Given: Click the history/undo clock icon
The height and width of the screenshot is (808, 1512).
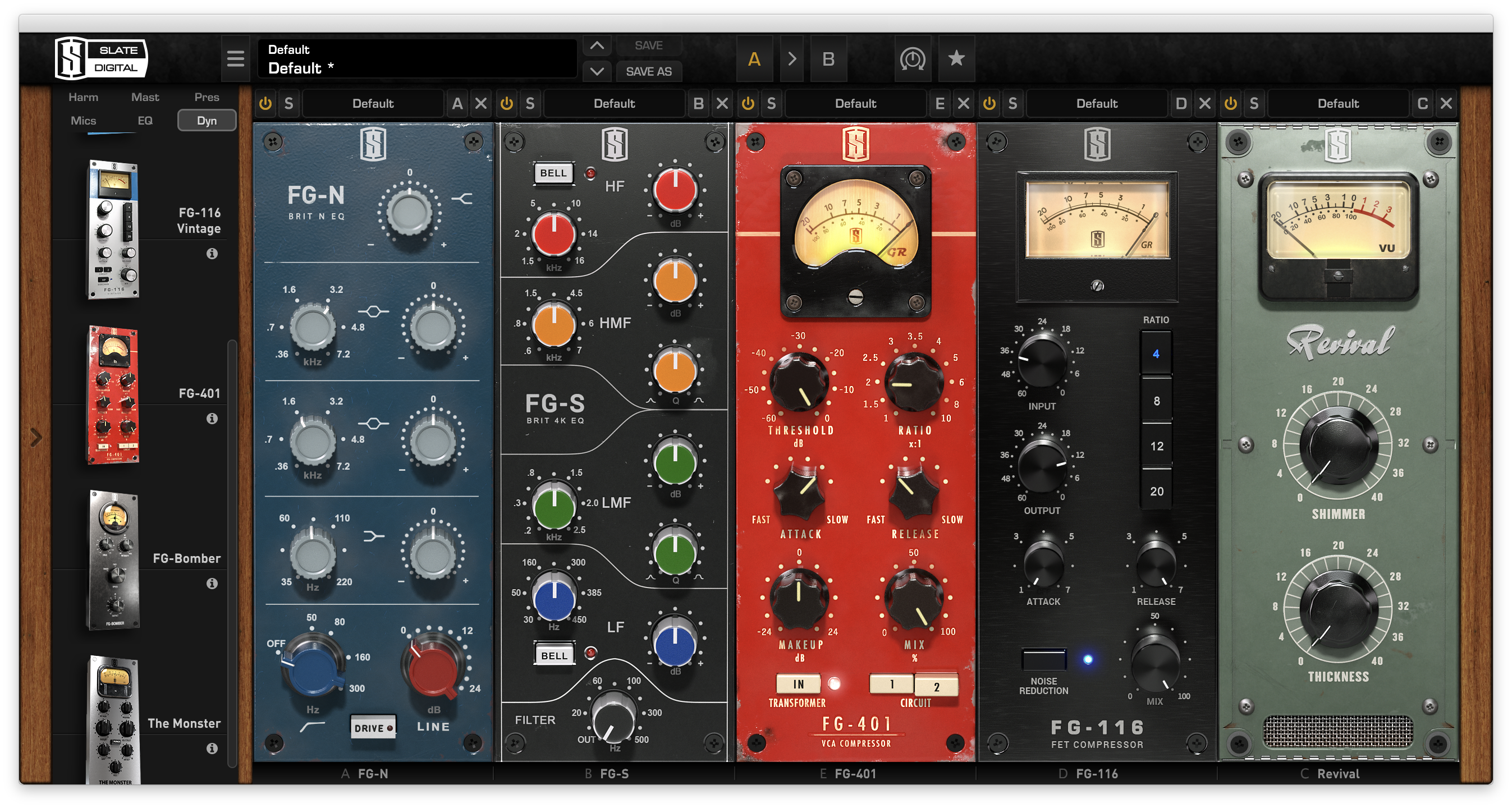Looking at the screenshot, I should 912,59.
